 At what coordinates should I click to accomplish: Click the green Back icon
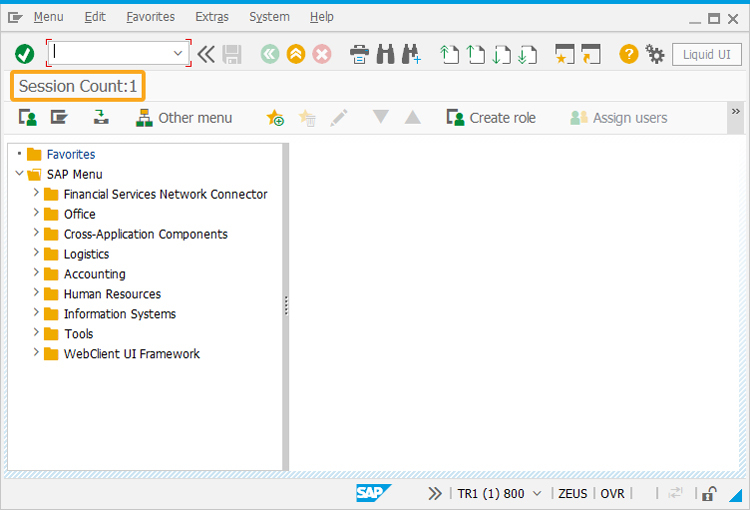270,54
